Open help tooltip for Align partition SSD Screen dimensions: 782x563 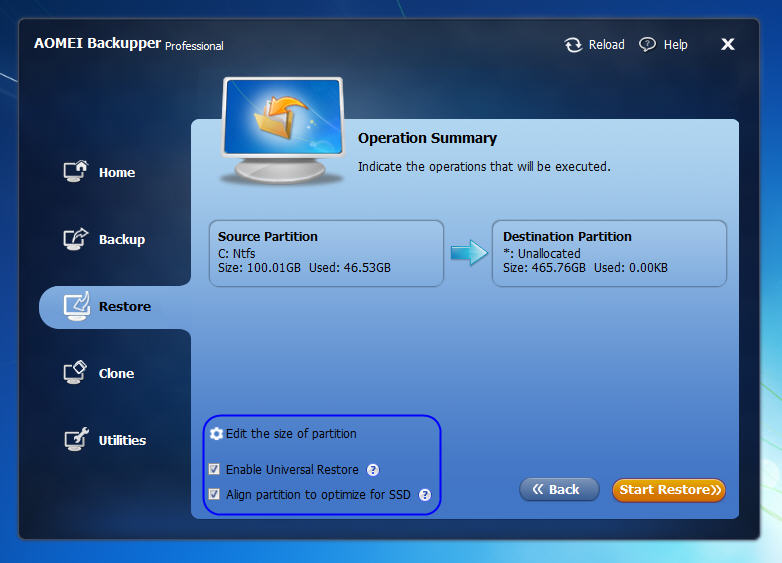[425, 495]
